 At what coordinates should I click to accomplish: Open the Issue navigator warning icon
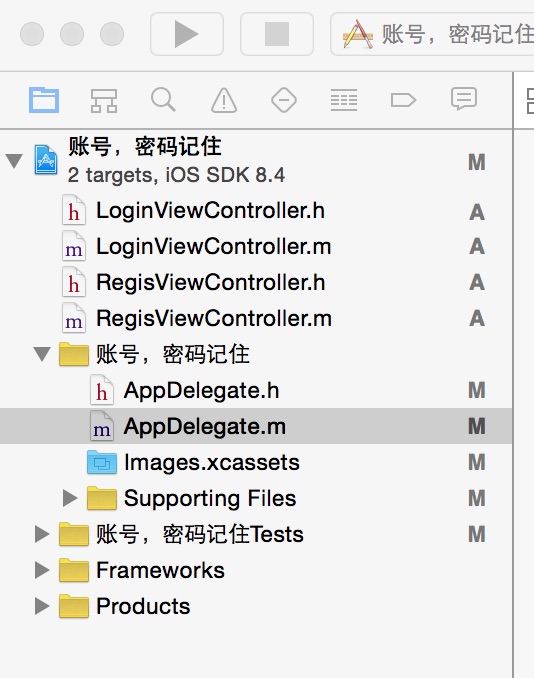pos(224,100)
